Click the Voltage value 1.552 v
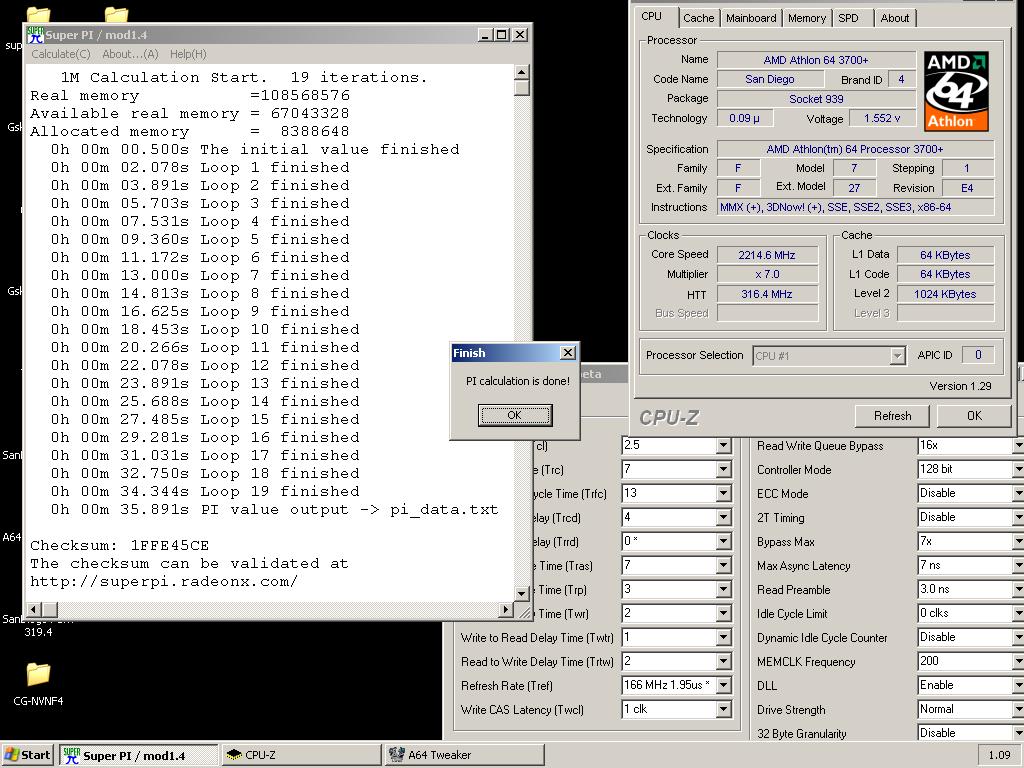Image resolution: width=1024 pixels, height=768 pixels. (x=882, y=118)
